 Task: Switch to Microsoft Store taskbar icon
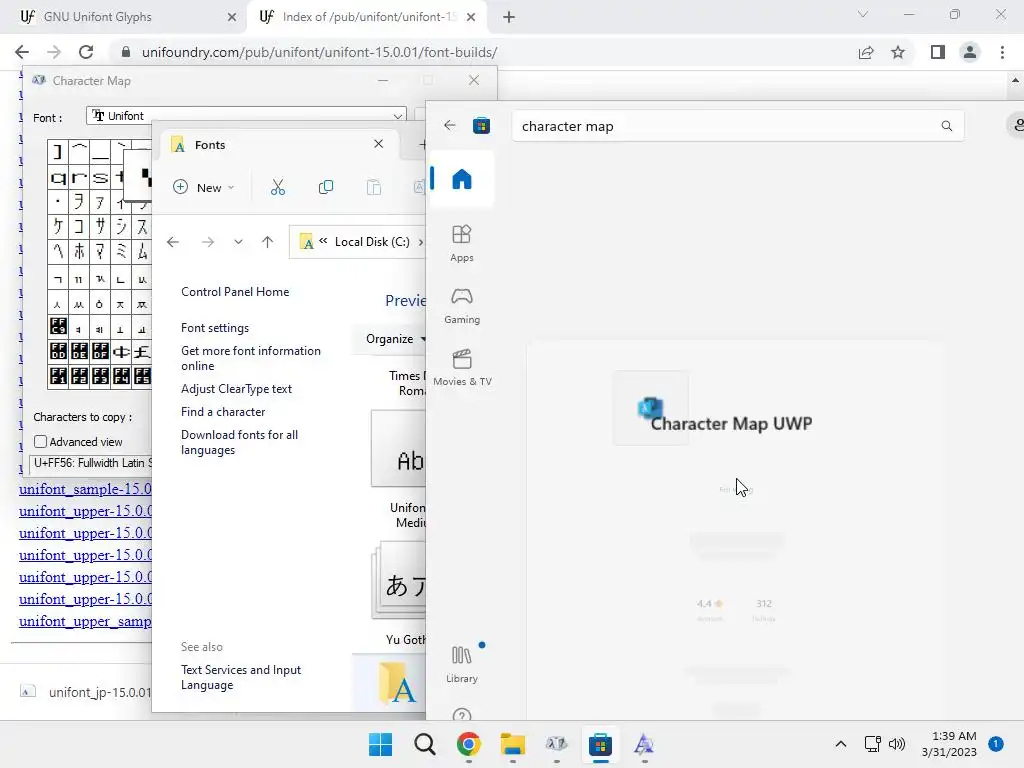point(600,744)
